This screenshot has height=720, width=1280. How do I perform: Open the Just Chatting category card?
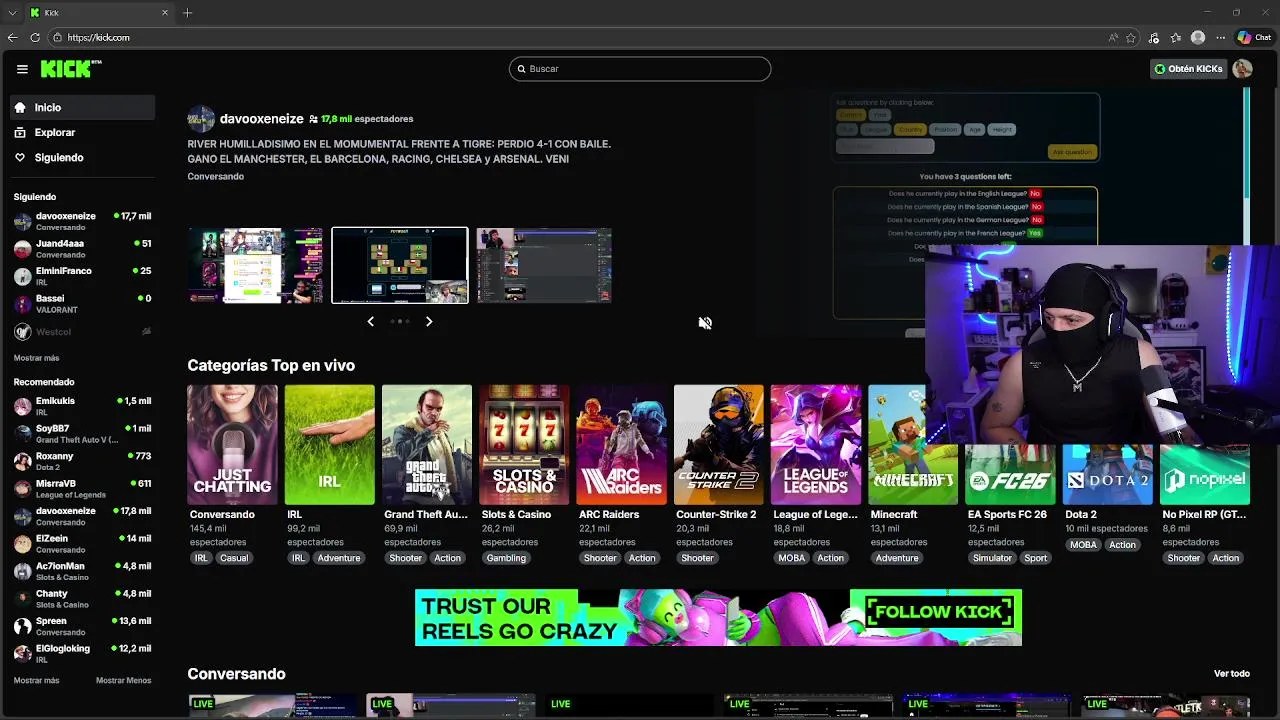click(232, 445)
